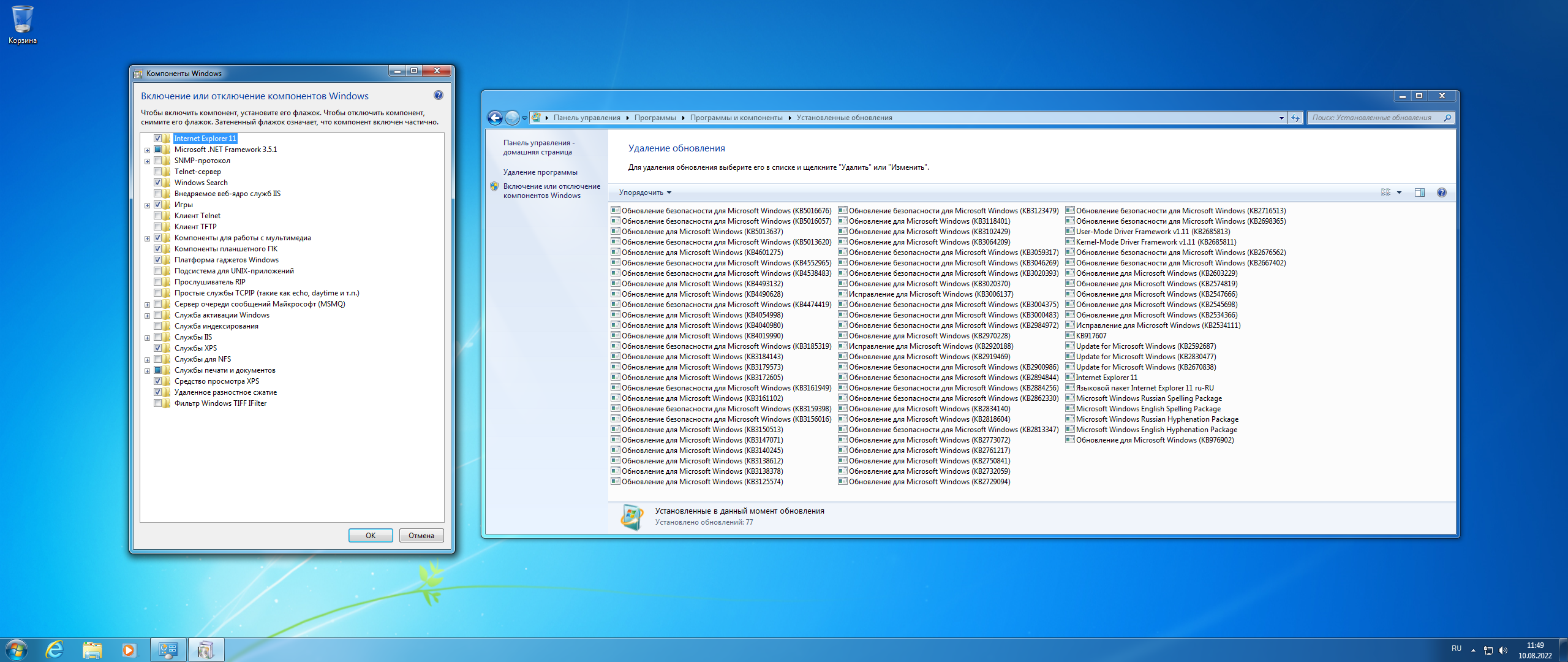Expand Компоненты для работы с мультимедиа node
This screenshot has width=1568, height=662.
147,238
